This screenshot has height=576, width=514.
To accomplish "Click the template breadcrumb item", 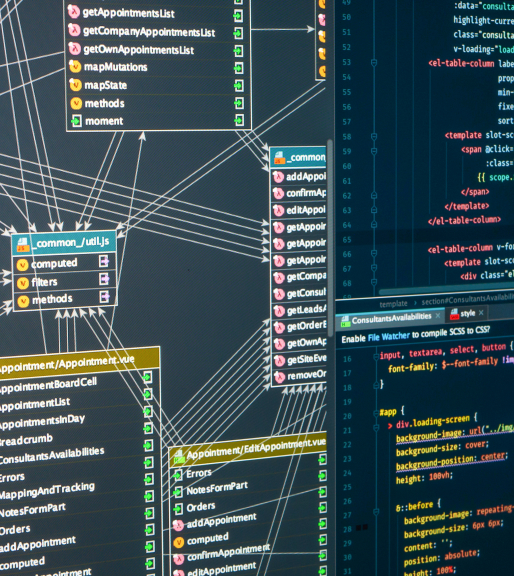I will (393, 304).
